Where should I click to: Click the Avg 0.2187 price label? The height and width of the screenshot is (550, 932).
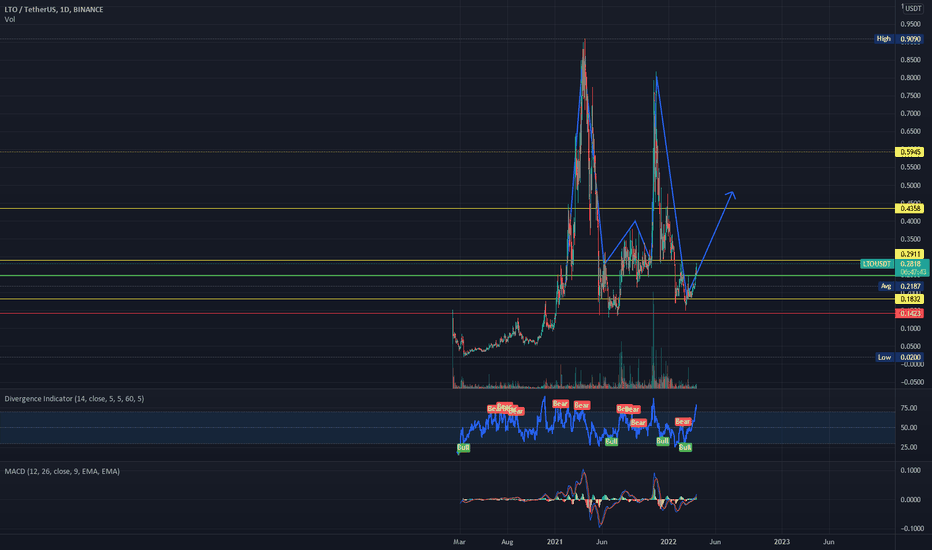900,286
